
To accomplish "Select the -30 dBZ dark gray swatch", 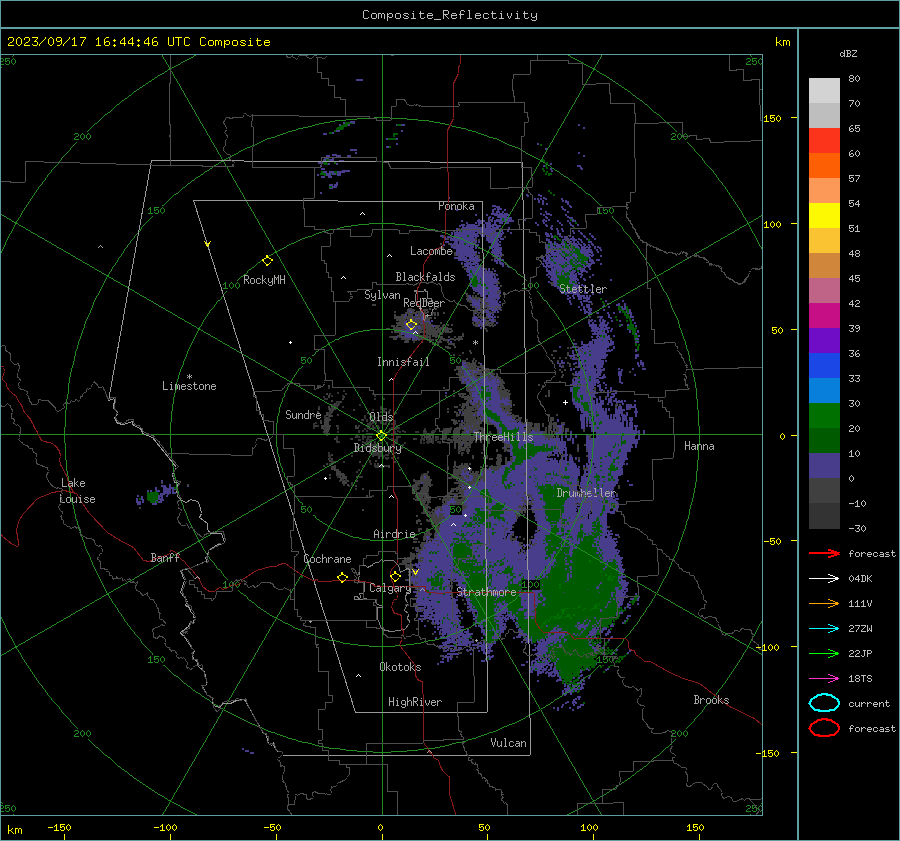I will click(824, 516).
